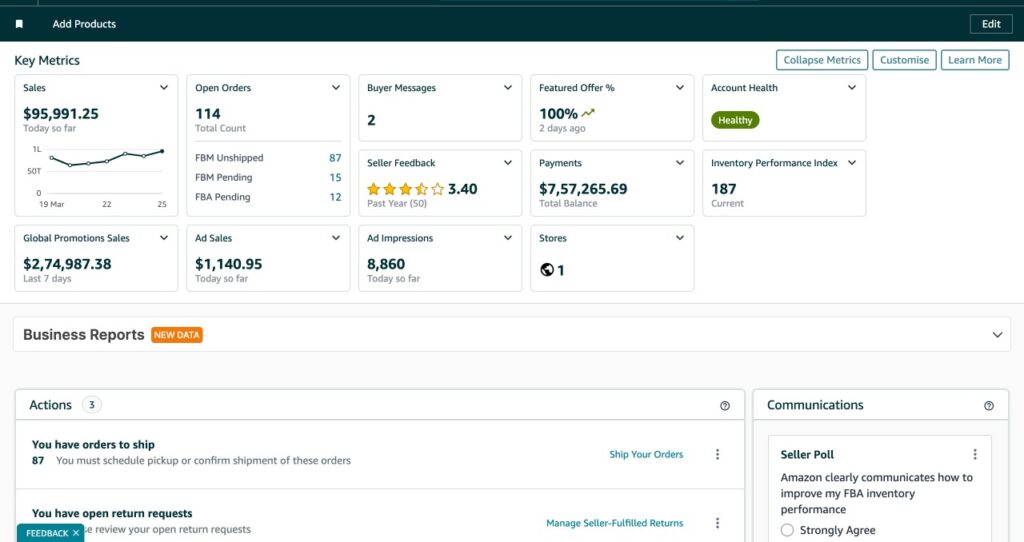Click the Featured Offer trend arrow icon
Image resolution: width=1024 pixels, height=542 pixels.
pyautogui.click(x=588, y=113)
